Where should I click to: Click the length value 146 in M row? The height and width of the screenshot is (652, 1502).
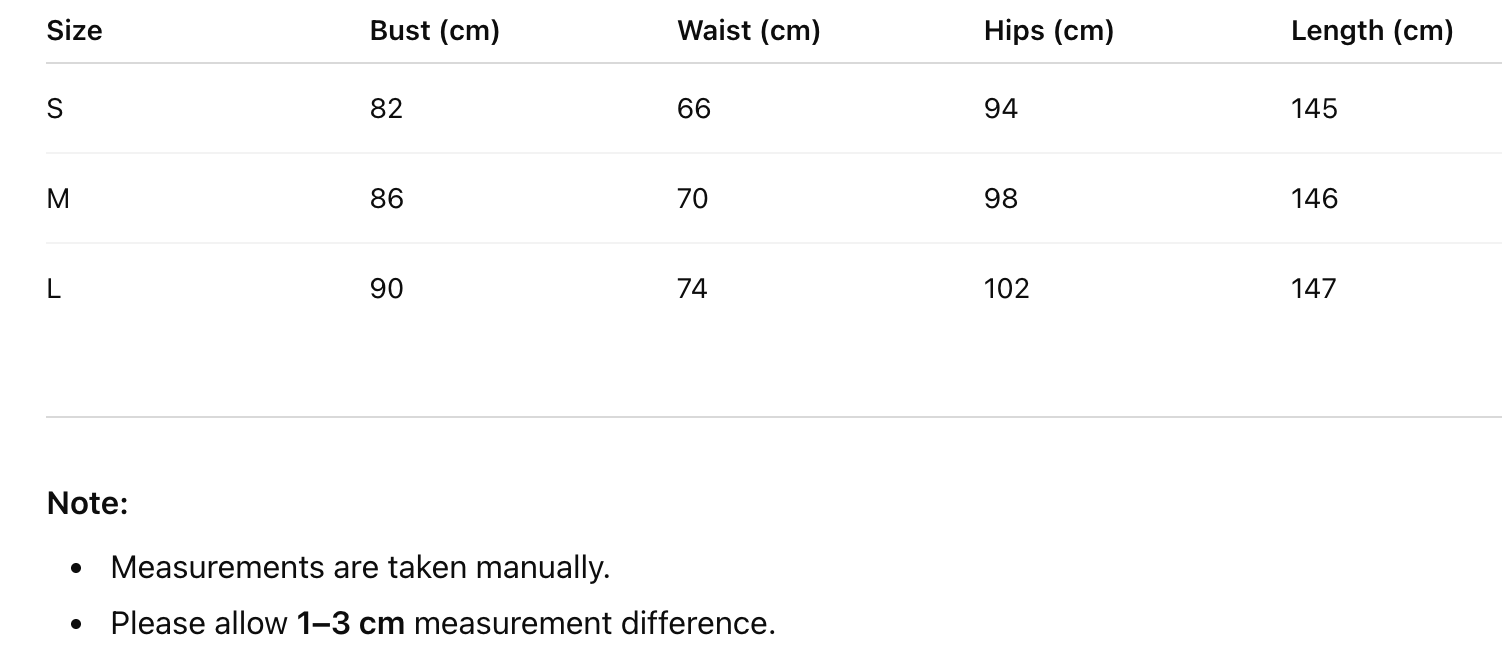1313,199
